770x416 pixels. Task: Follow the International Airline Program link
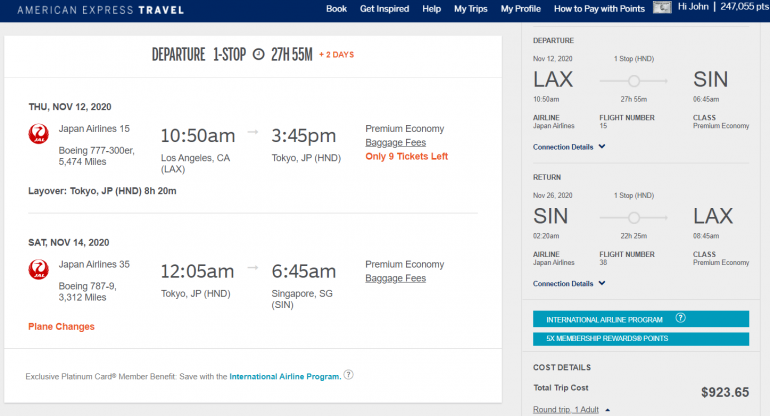point(285,376)
